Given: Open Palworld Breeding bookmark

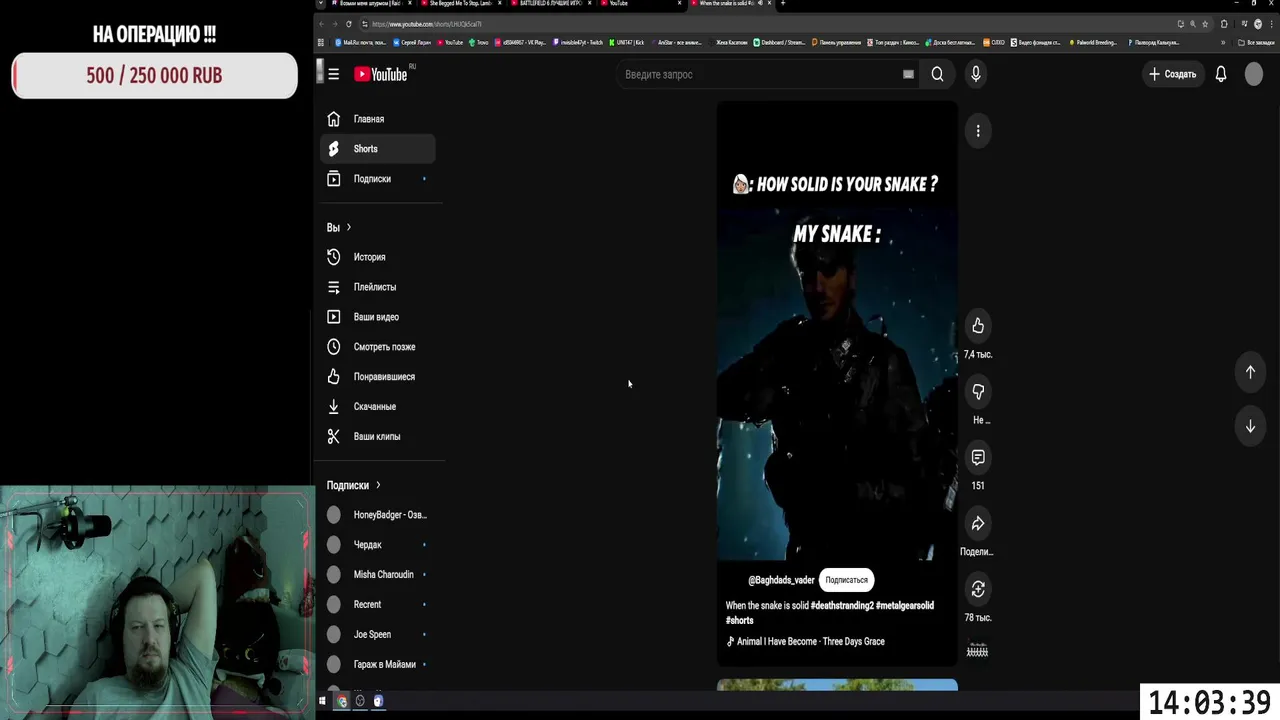Looking at the screenshot, I should click(x=1093, y=43).
